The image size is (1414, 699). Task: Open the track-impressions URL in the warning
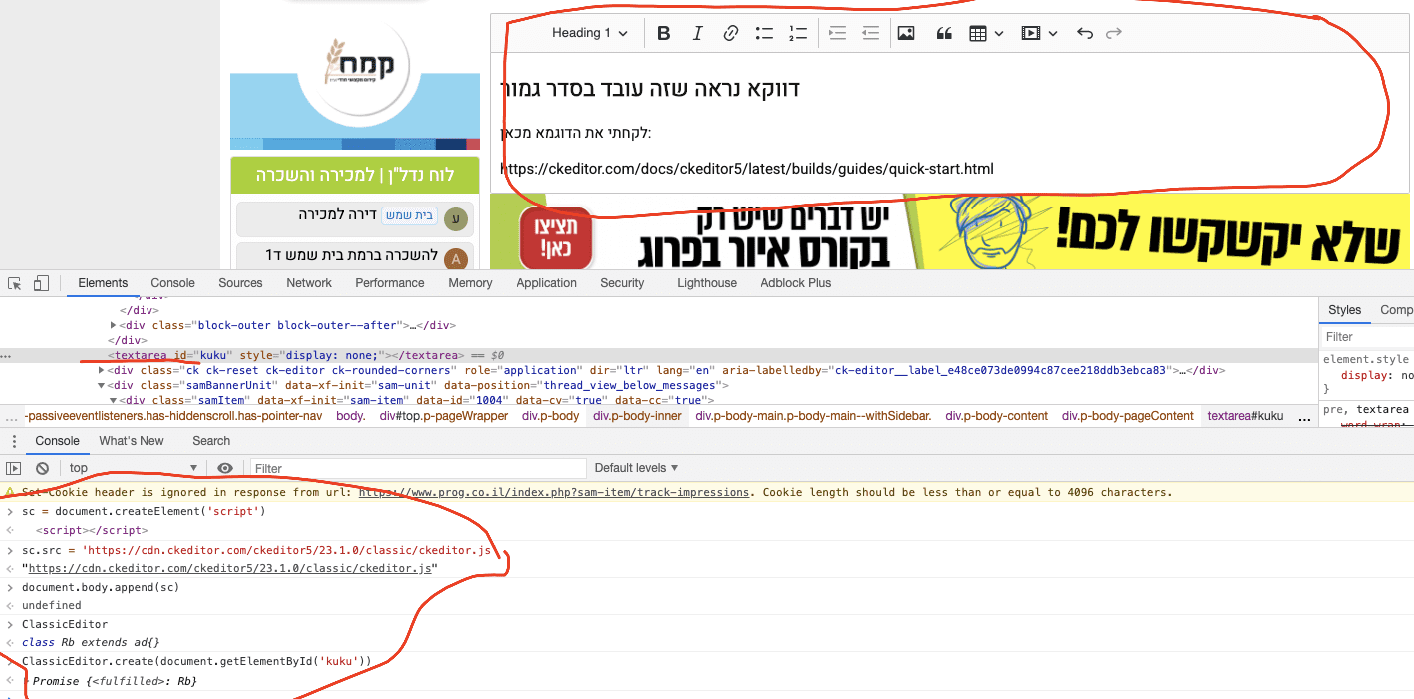coord(554,492)
